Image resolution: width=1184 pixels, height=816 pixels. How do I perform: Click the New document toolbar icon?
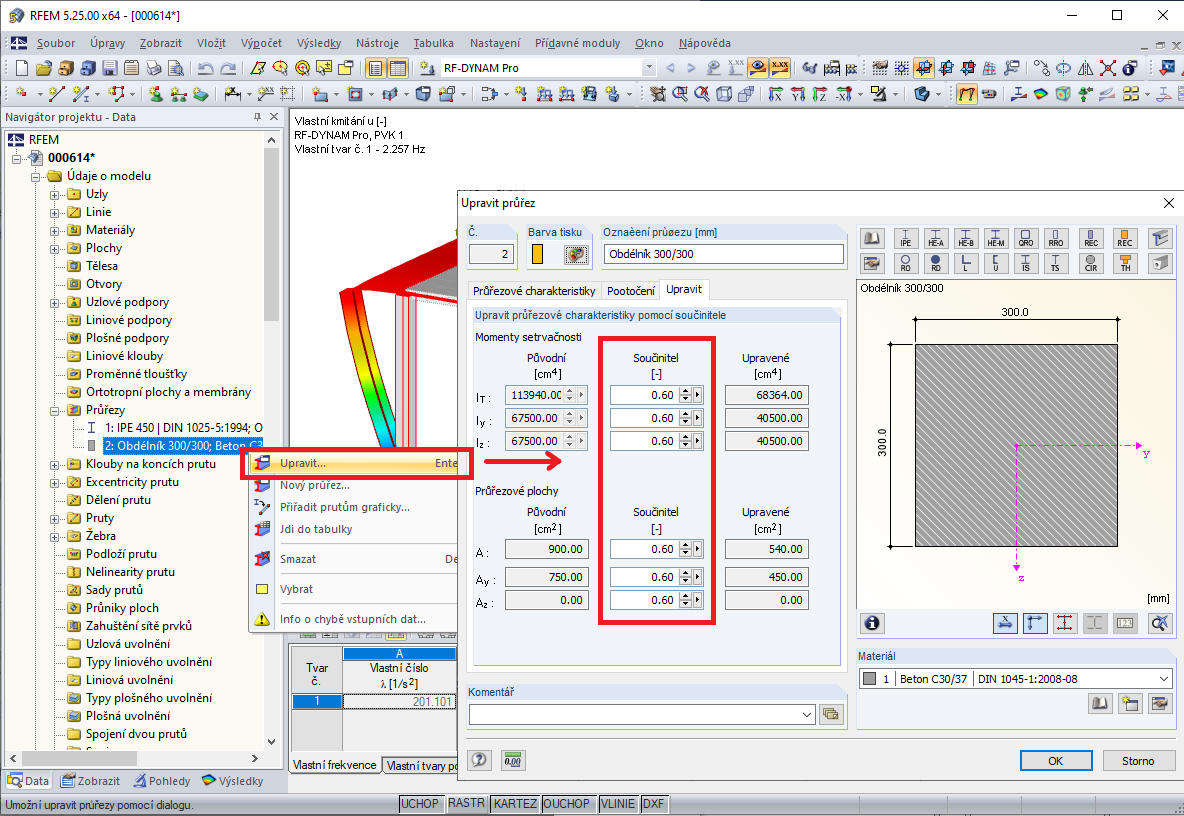pos(21,68)
